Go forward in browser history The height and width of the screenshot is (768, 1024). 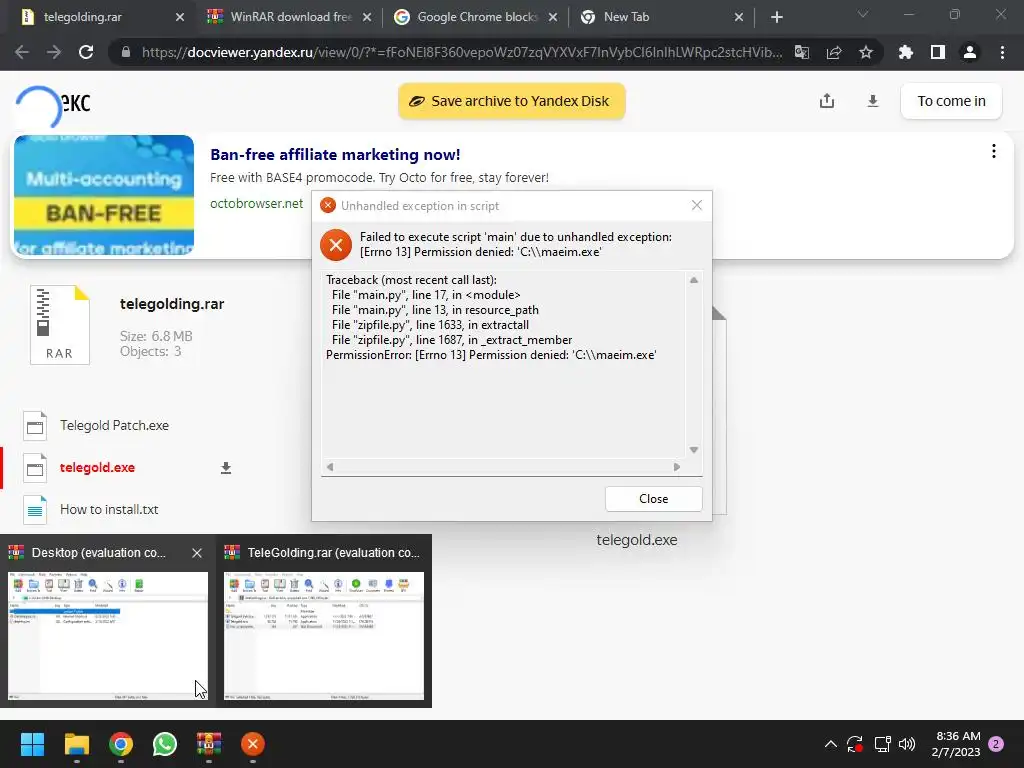(54, 52)
